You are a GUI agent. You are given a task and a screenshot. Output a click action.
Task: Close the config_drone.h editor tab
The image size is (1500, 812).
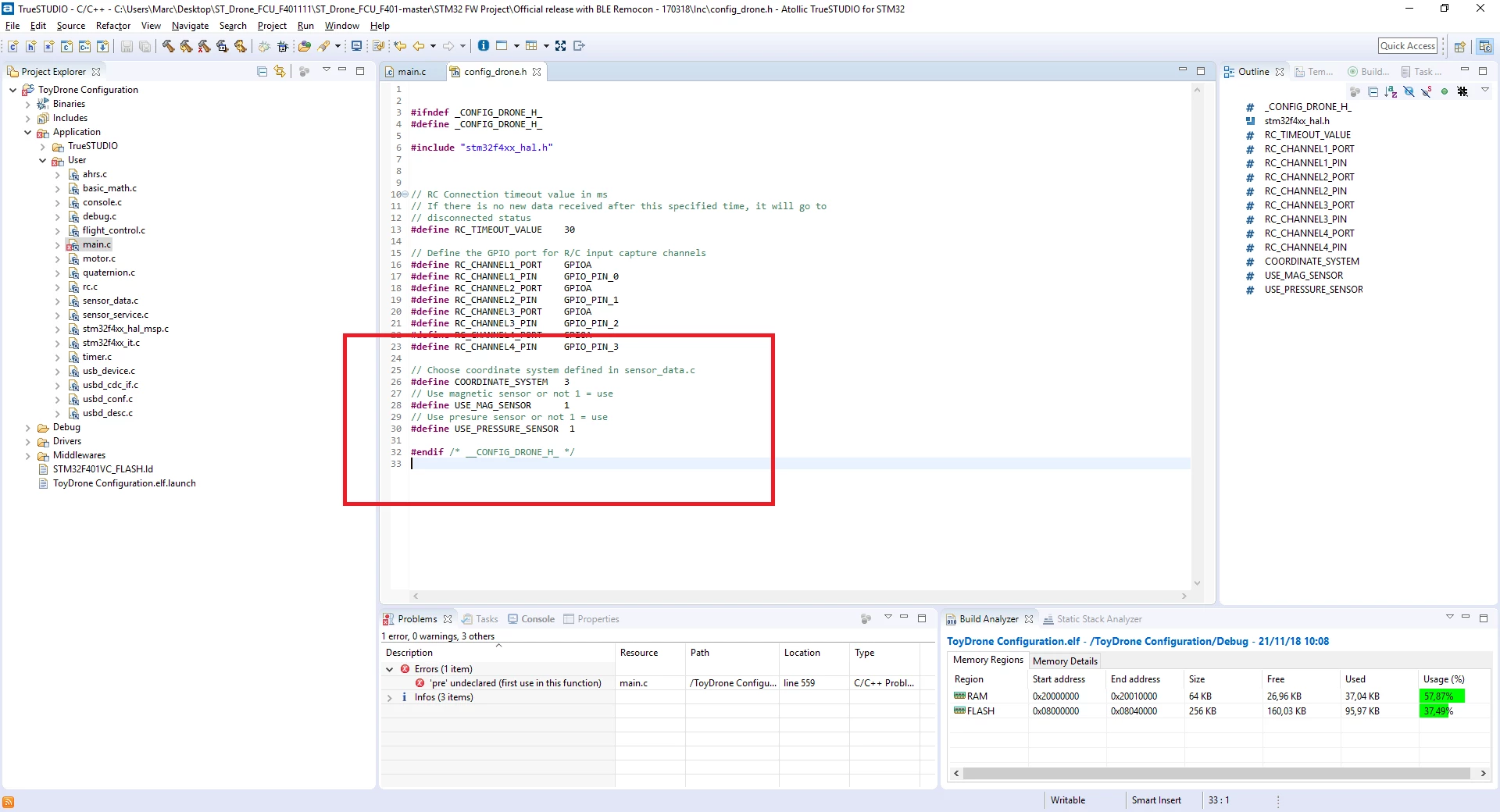tap(537, 72)
